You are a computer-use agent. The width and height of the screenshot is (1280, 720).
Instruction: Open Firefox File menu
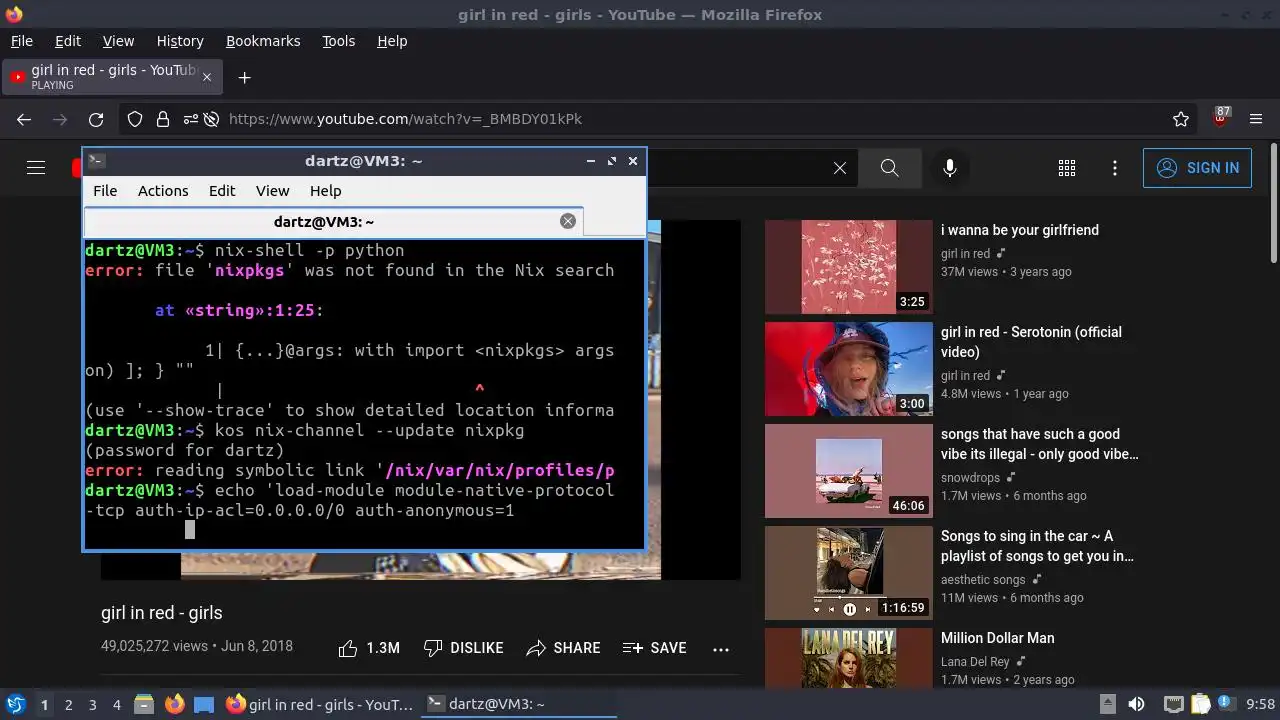pyautogui.click(x=21, y=41)
